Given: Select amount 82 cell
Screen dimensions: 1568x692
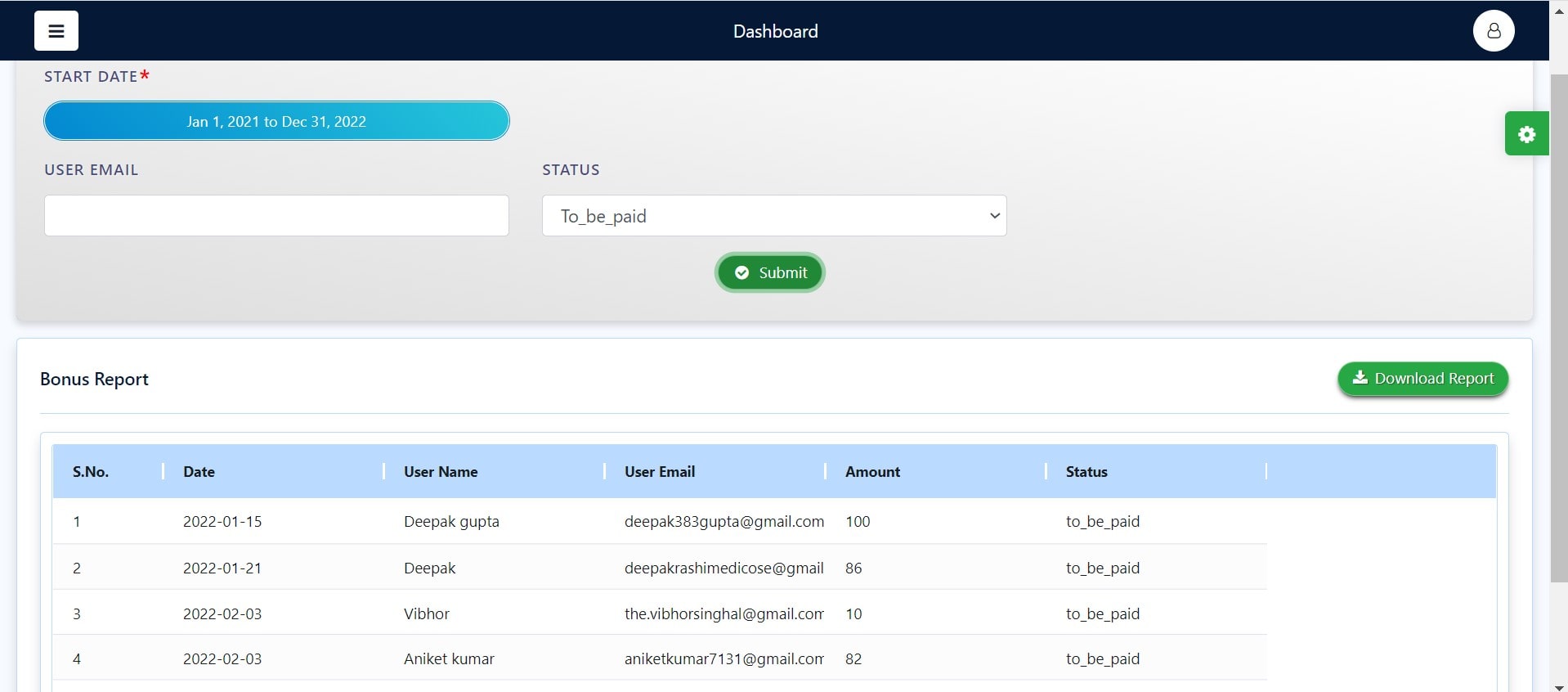Looking at the screenshot, I should pos(853,659).
